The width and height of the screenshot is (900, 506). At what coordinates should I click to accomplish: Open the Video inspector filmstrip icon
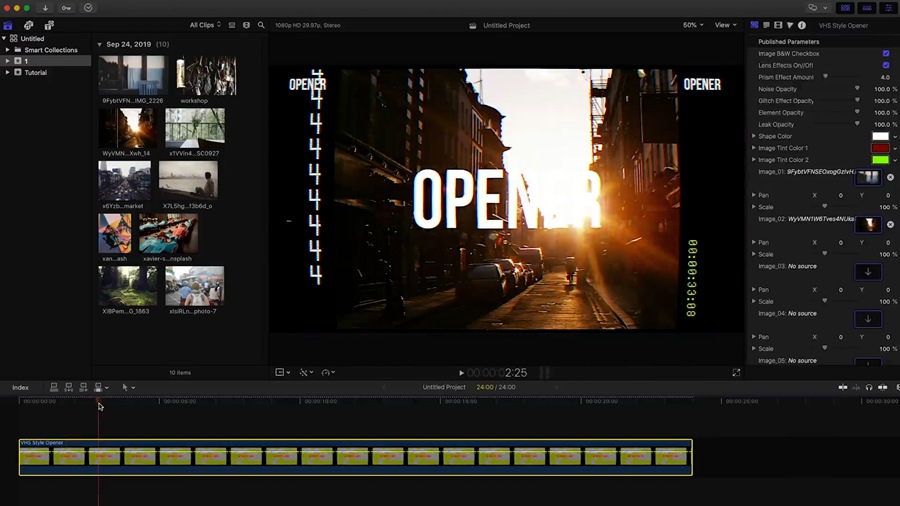tap(778, 25)
